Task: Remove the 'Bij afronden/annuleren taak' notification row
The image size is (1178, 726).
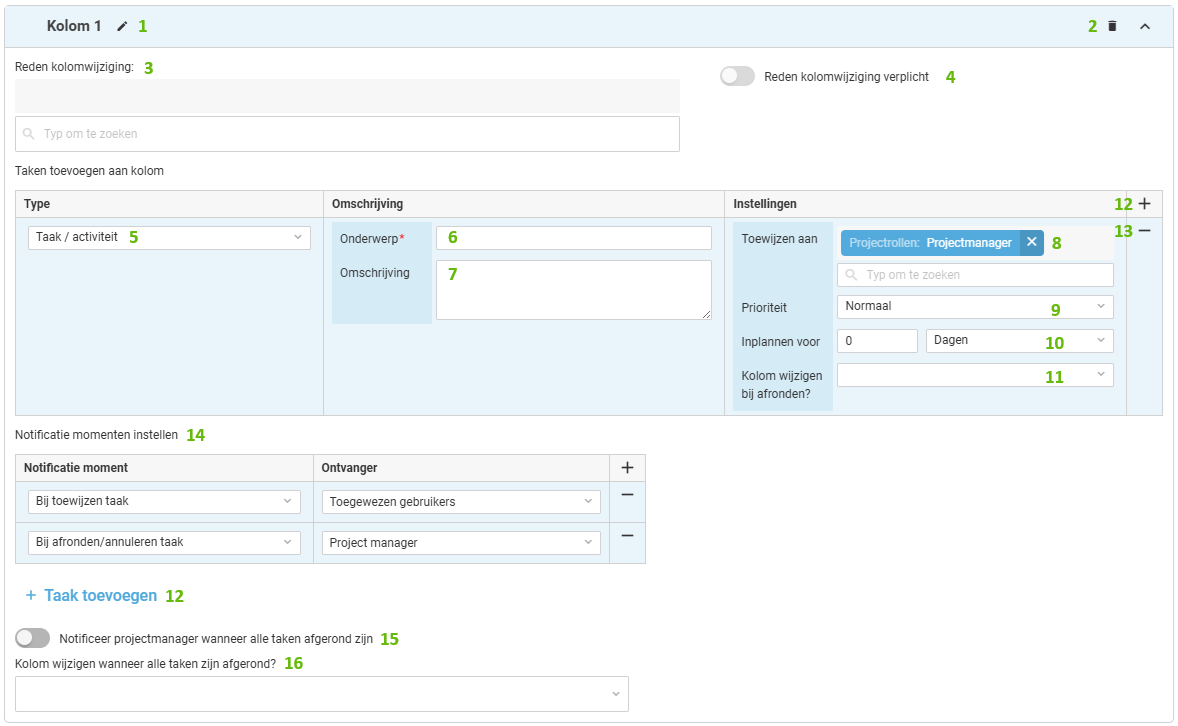Action: (627, 536)
